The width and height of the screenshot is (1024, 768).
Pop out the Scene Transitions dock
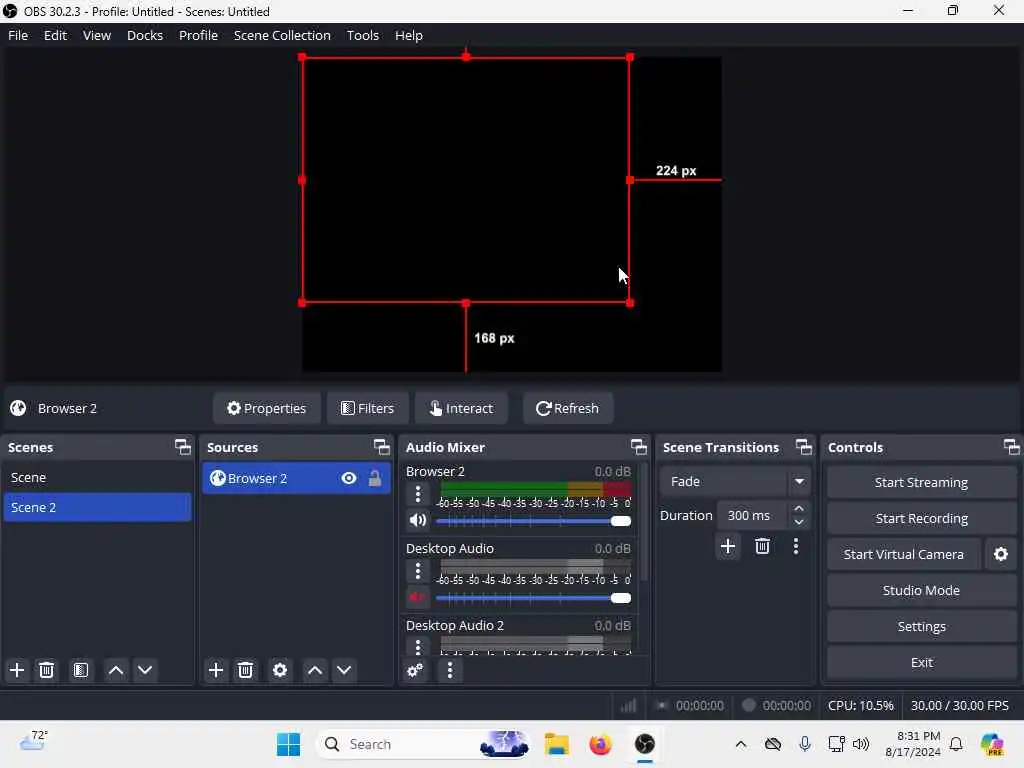click(x=804, y=447)
